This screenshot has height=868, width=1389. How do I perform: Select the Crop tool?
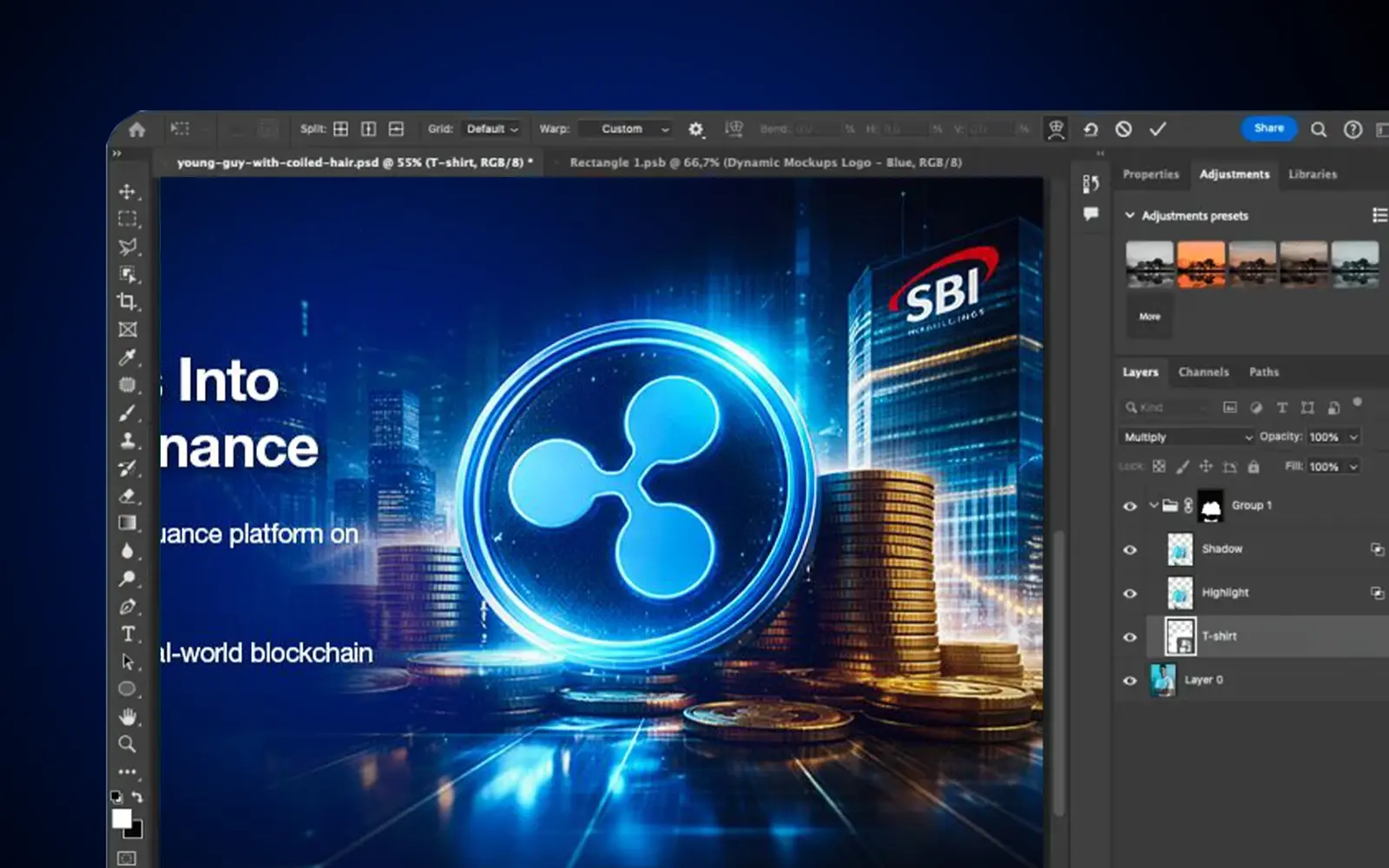128,302
